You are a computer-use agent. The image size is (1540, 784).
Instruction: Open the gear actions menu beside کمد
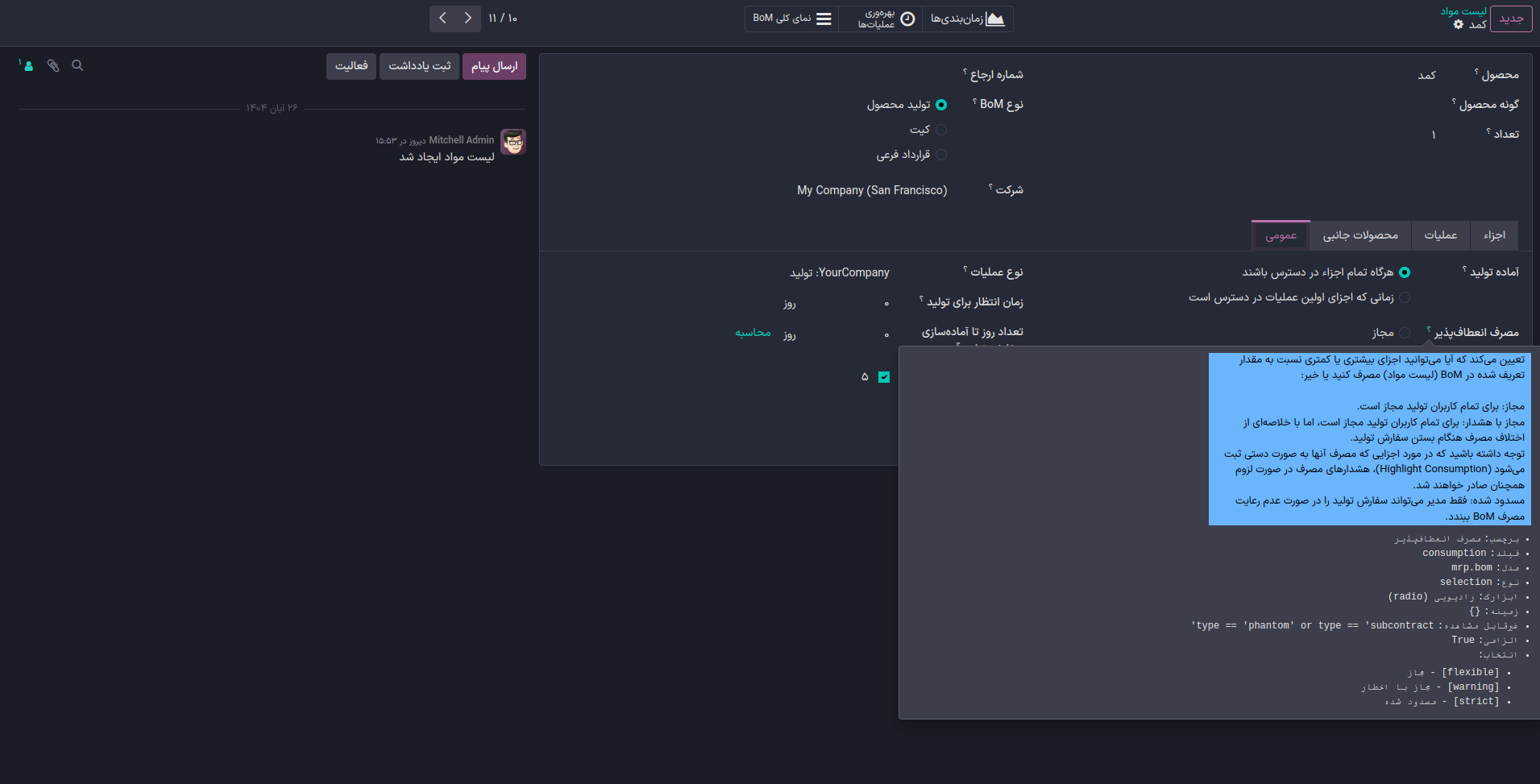coord(1458,25)
